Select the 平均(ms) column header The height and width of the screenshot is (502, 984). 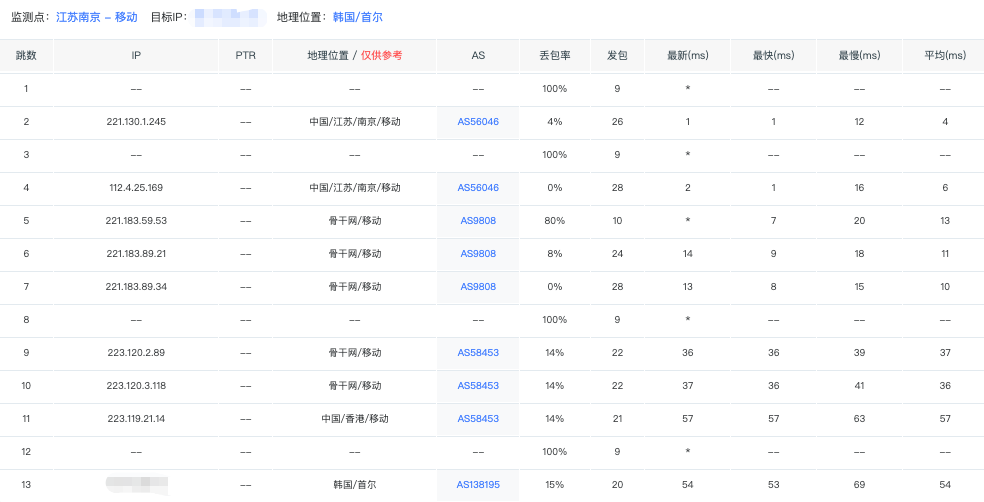point(942,55)
